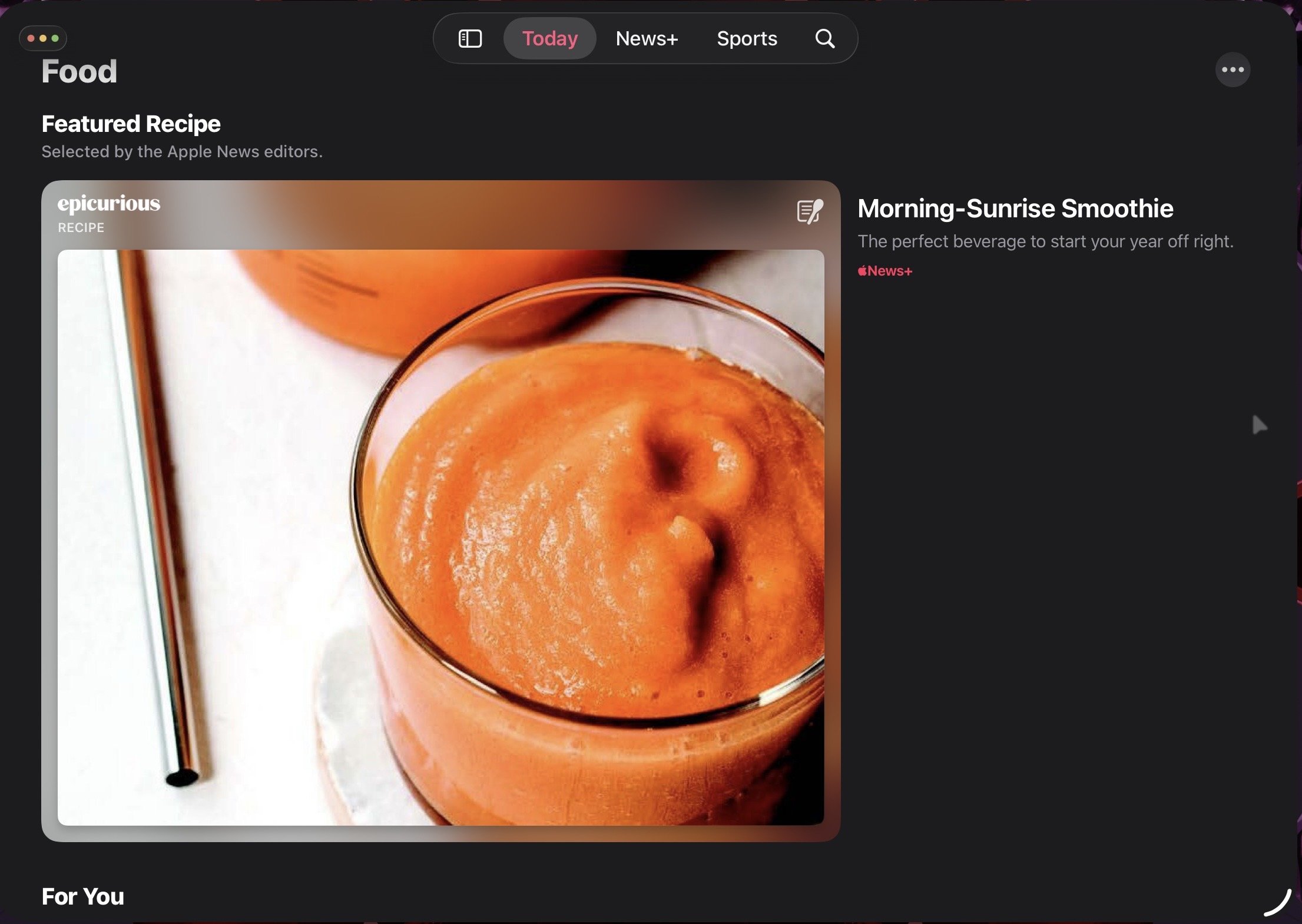
Task: Open the smoothie glass photo
Action: (440, 537)
